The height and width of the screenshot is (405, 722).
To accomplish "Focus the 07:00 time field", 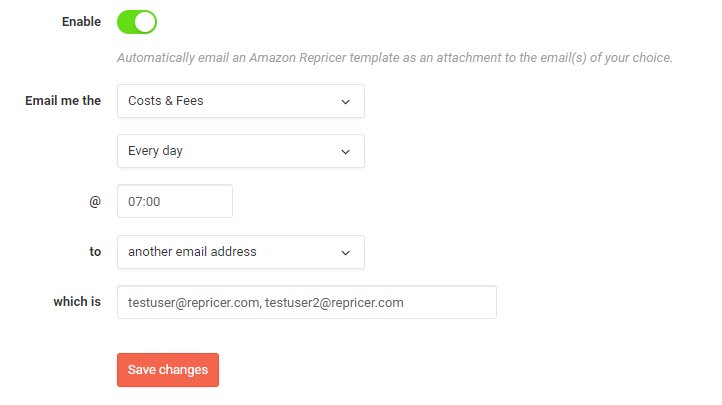I will pos(174,201).
